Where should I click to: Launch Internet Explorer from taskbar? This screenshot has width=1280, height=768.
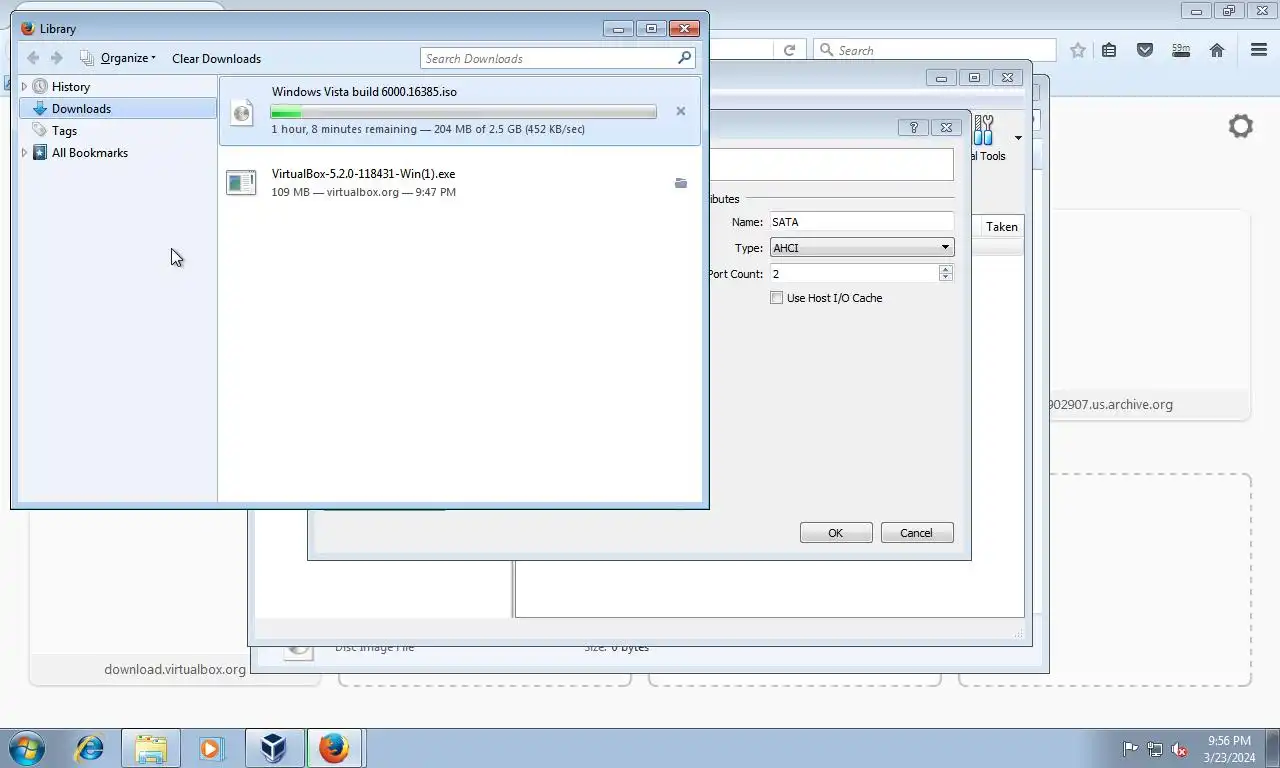pyautogui.click(x=90, y=748)
